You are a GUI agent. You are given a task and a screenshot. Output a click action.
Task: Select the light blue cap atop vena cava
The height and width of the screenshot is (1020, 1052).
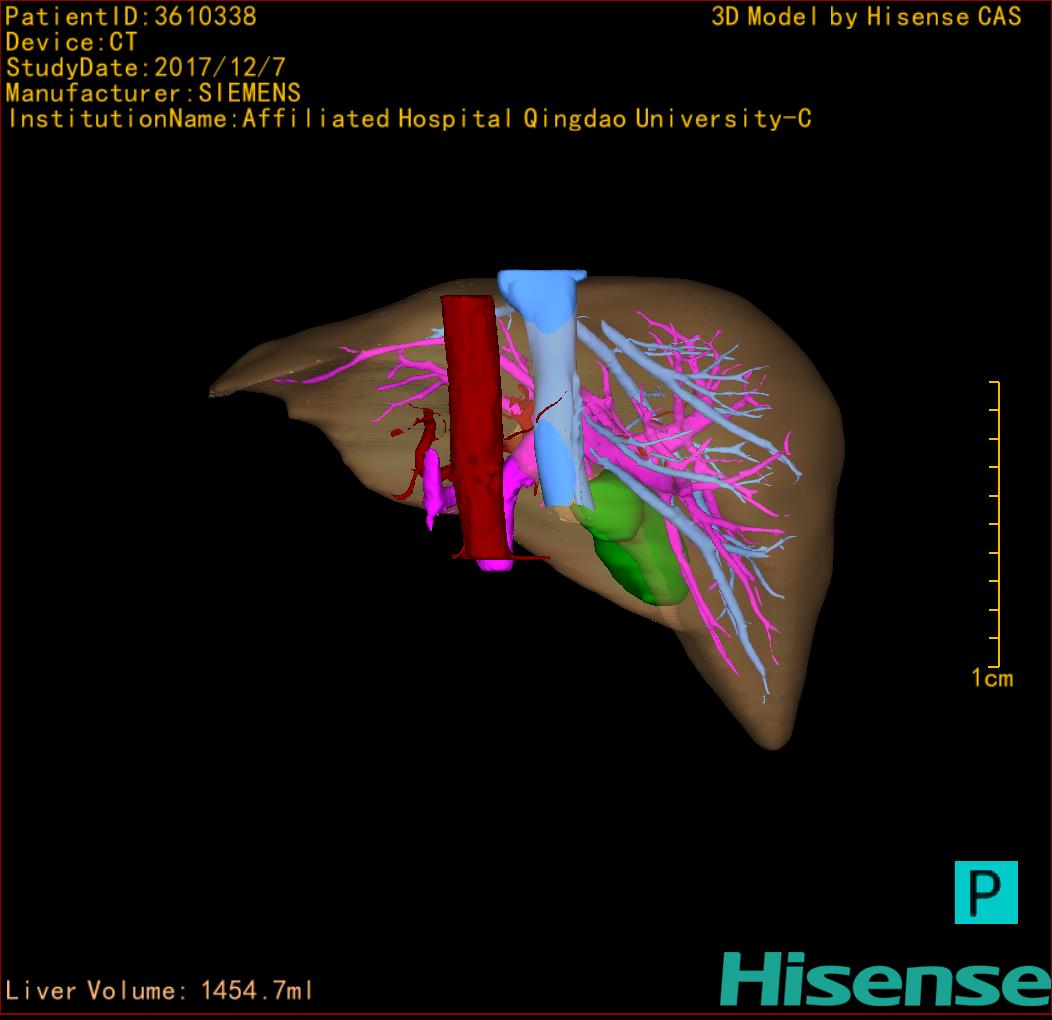pyautogui.click(x=538, y=291)
